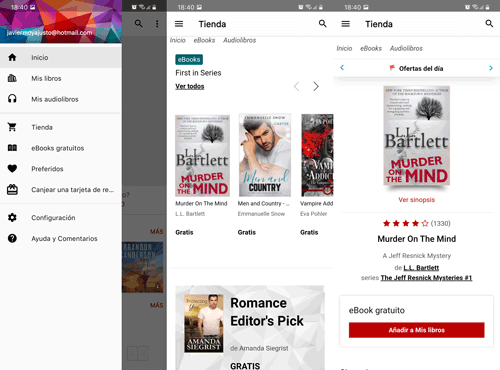Tap Romance Editor's Pick title
Image resolution: width=500 pixels, height=370 pixels.
tap(267, 312)
